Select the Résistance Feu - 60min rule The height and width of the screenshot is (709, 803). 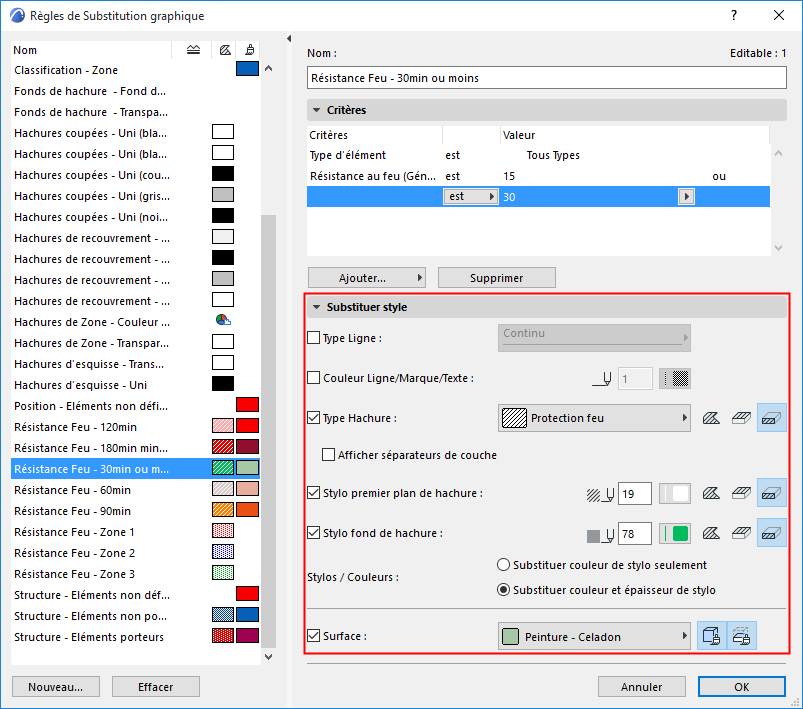135,490
